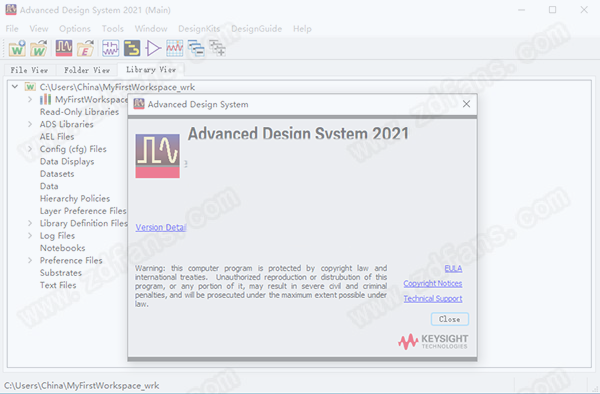The image size is (600, 394).
Task: Expand the Config (cfg) Files node
Action: click(30, 149)
